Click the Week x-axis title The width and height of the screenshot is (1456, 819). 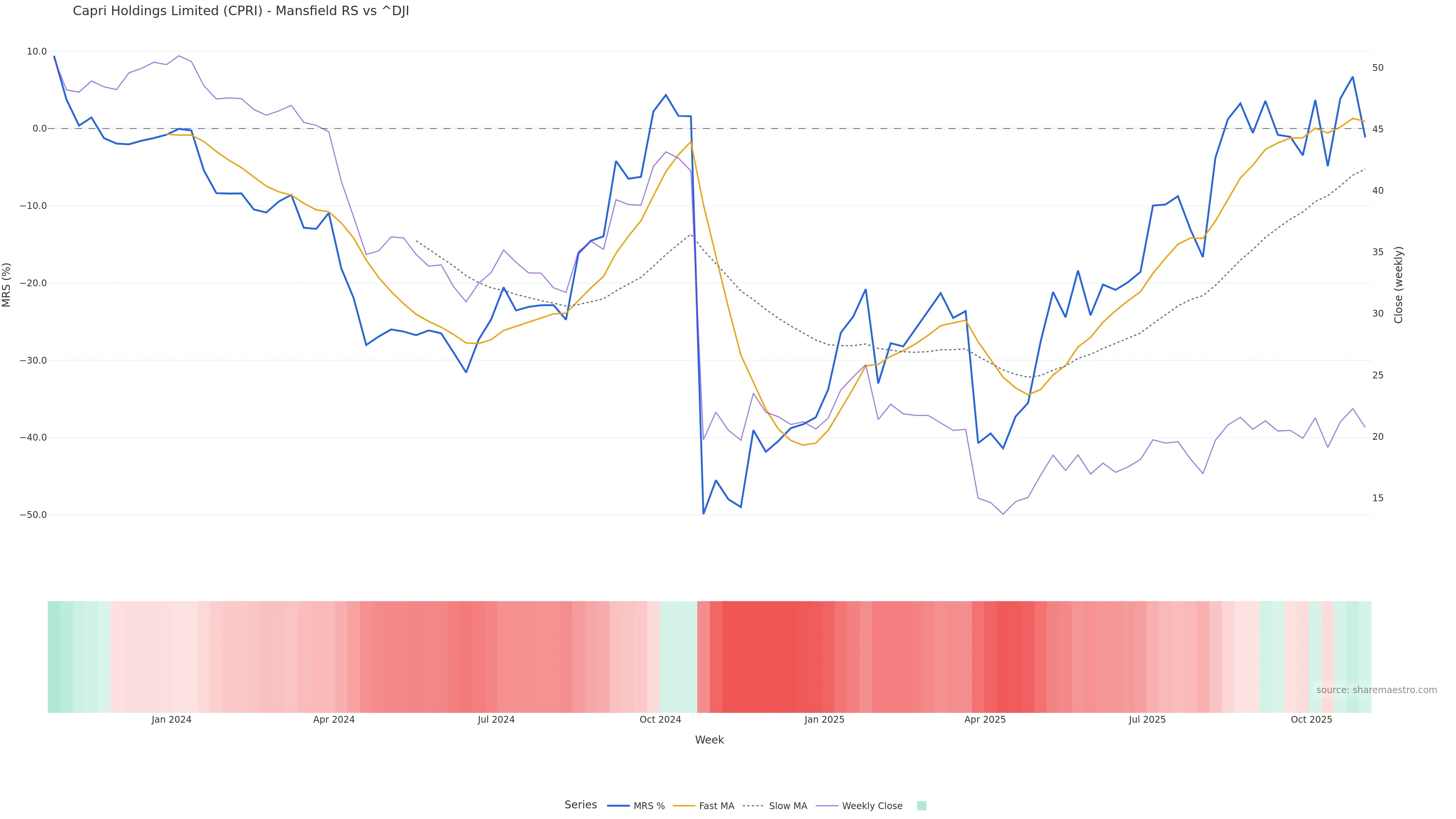point(709,740)
